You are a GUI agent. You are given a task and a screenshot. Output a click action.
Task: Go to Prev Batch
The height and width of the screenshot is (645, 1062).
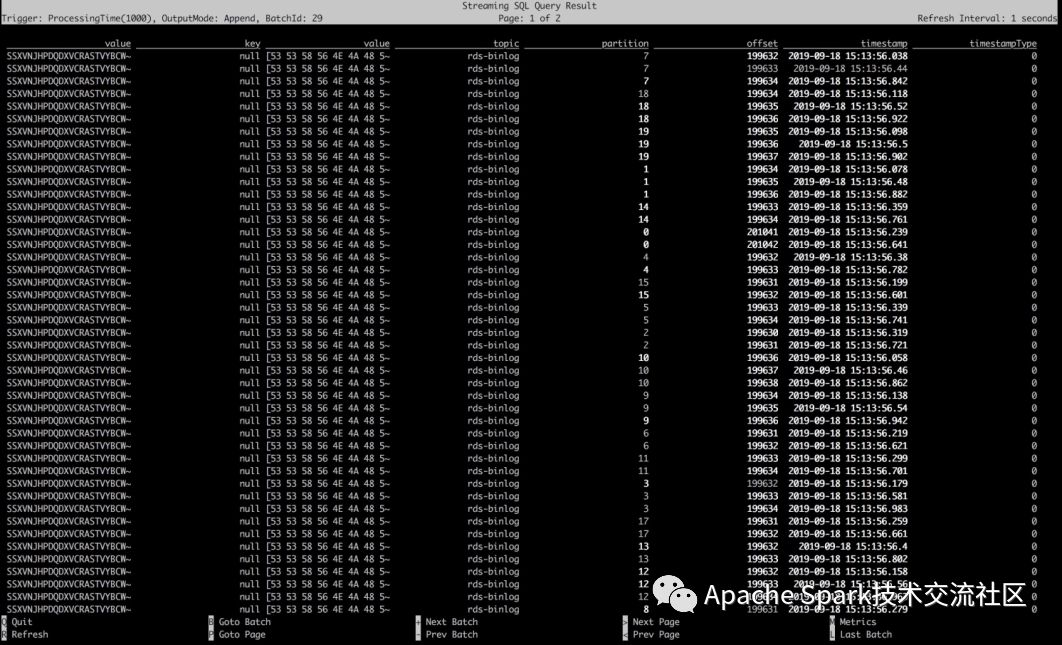(452, 634)
